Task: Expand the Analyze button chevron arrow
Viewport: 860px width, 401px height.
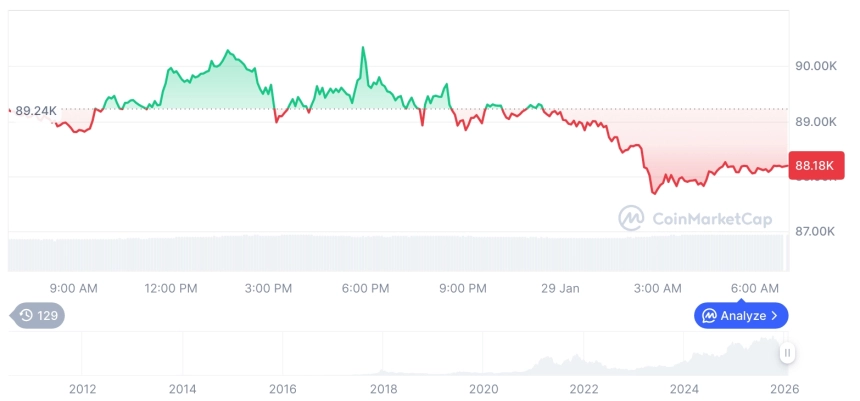Action: [x=775, y=316]
